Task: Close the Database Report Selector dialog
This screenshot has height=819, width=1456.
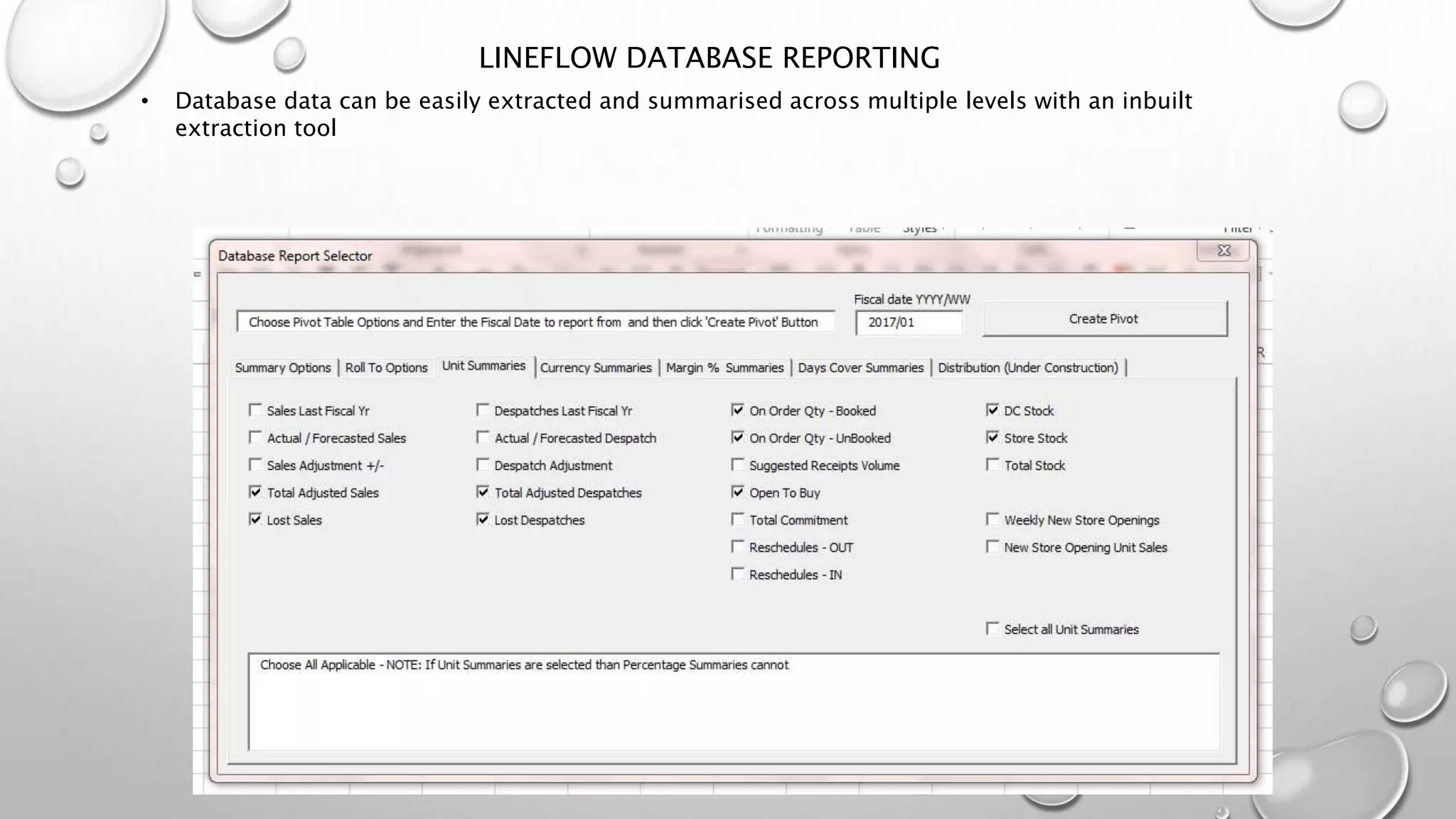Action: point(1224,251)
